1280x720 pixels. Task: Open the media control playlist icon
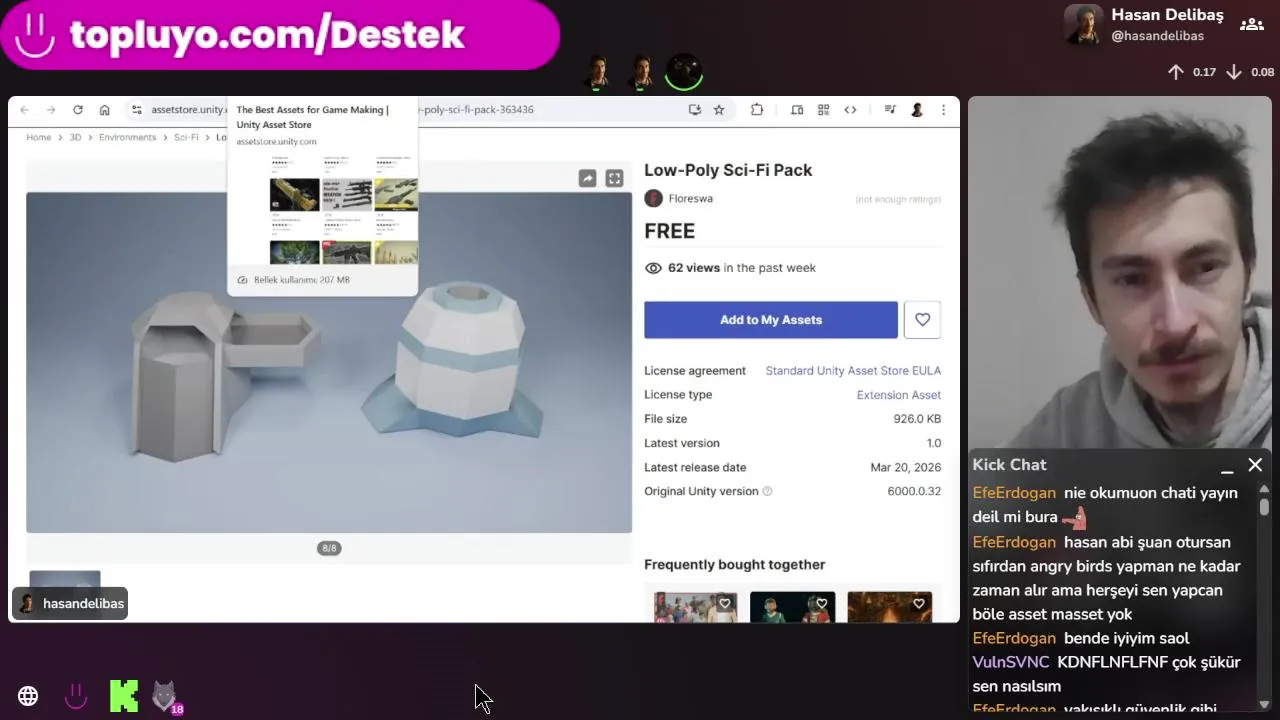pos(889,110)
